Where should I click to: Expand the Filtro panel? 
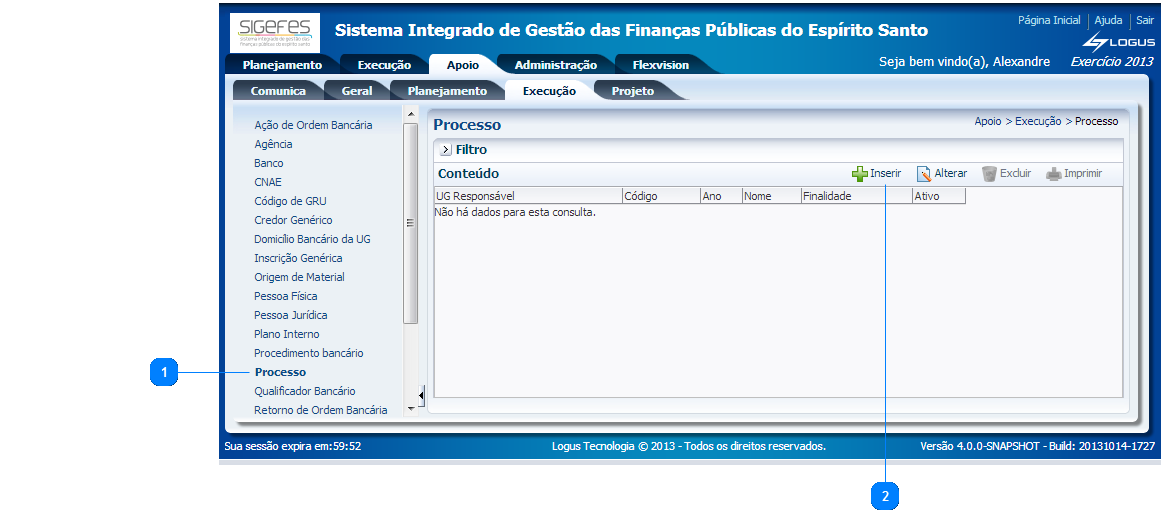[x=445, y=150]
